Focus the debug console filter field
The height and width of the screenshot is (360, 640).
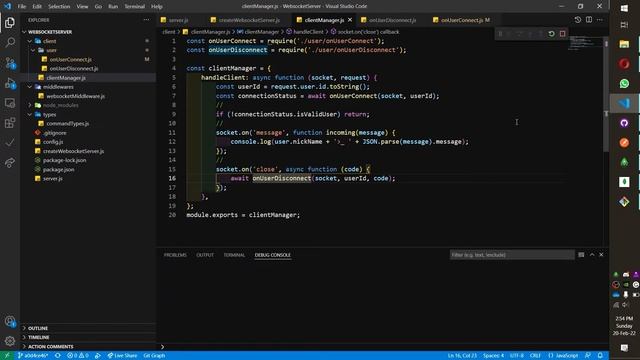512,255
